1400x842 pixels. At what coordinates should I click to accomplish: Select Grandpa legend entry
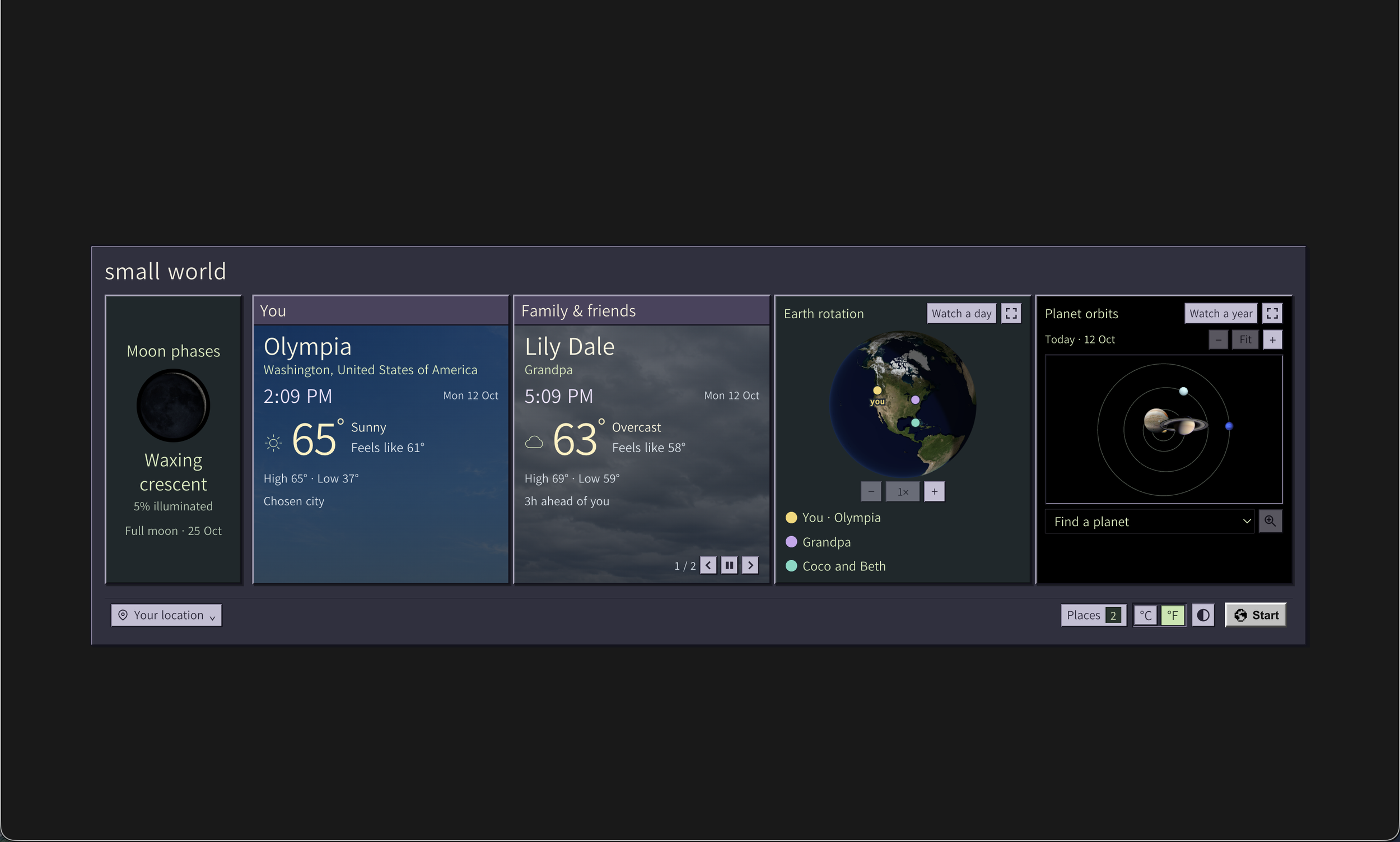(x=818, y=542)
